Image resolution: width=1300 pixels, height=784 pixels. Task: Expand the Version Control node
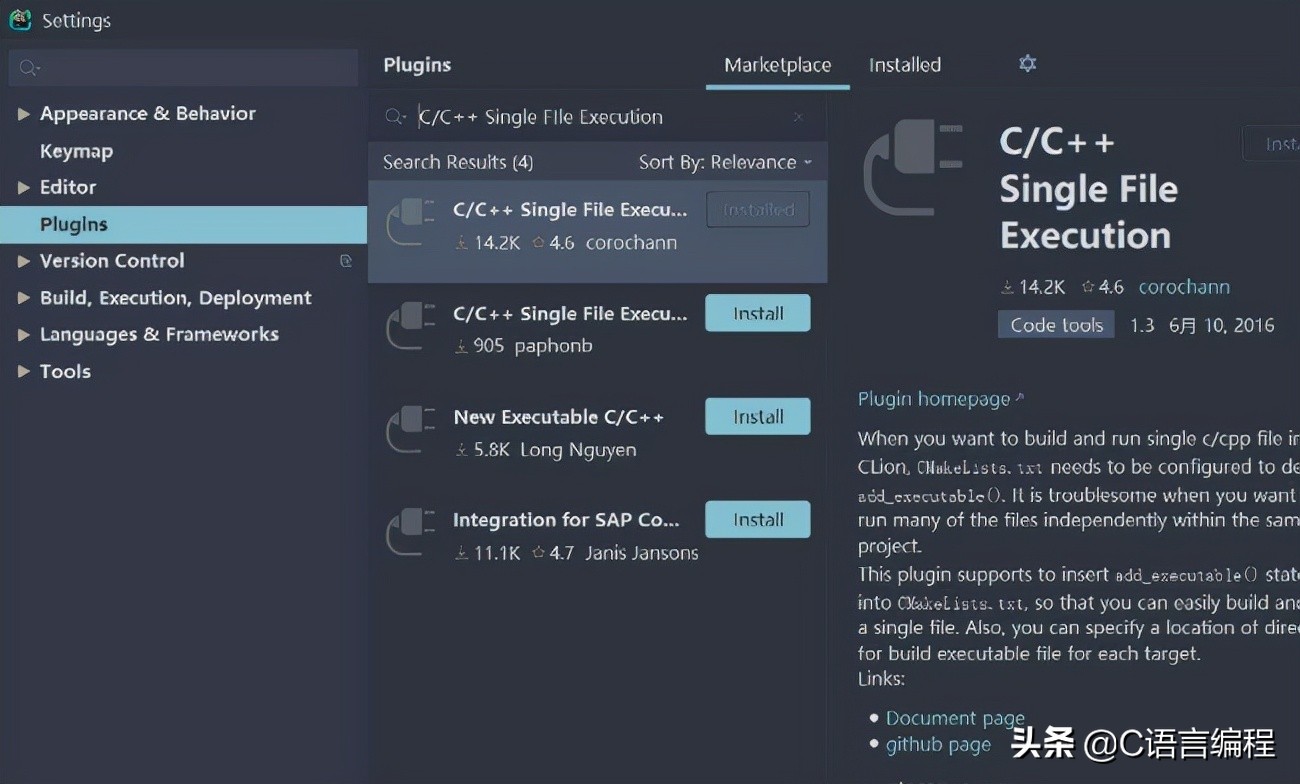23,261
